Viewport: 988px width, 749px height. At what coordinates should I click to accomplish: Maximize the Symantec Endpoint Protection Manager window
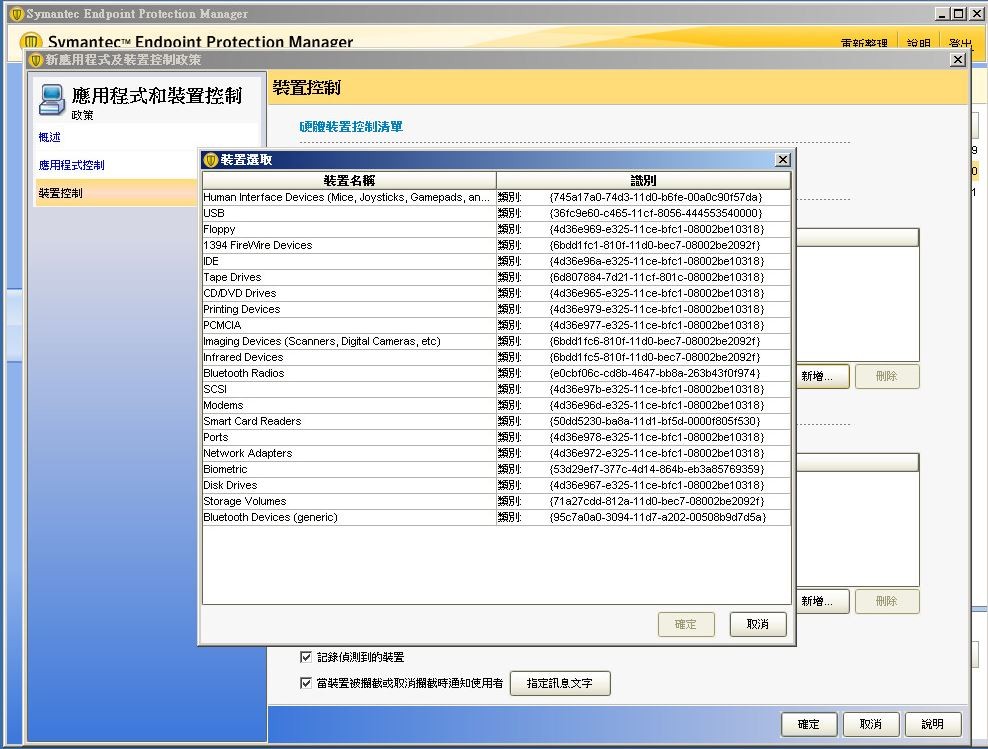958,13
